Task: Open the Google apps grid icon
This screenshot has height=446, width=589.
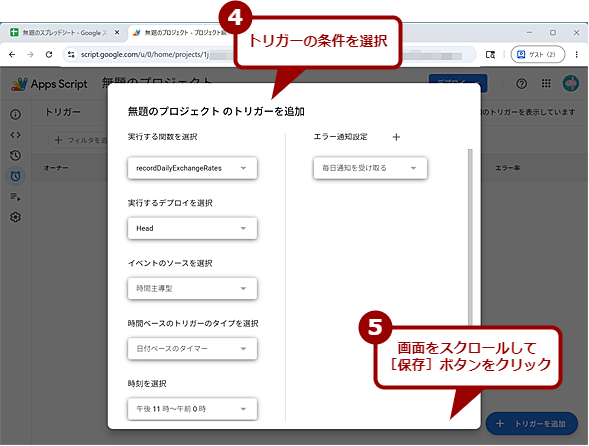Action: pyautogui.click(x=546, y=83)
